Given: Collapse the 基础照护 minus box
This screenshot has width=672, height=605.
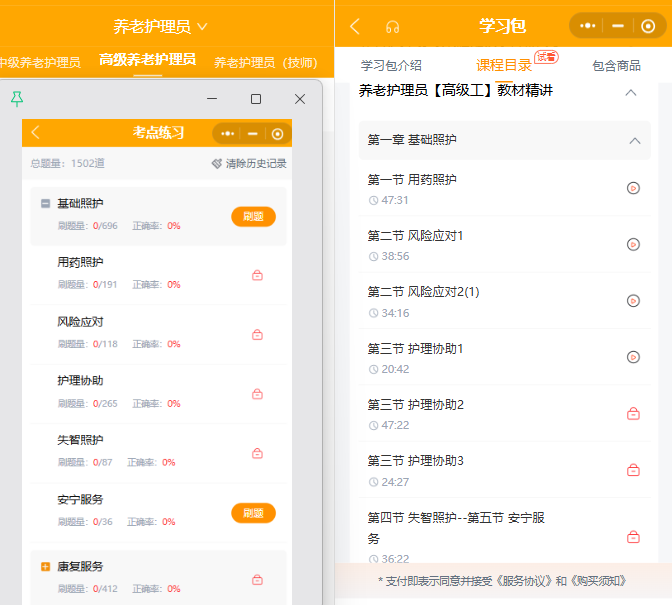Looking at the screenshot, I should (x=45, y=203).
